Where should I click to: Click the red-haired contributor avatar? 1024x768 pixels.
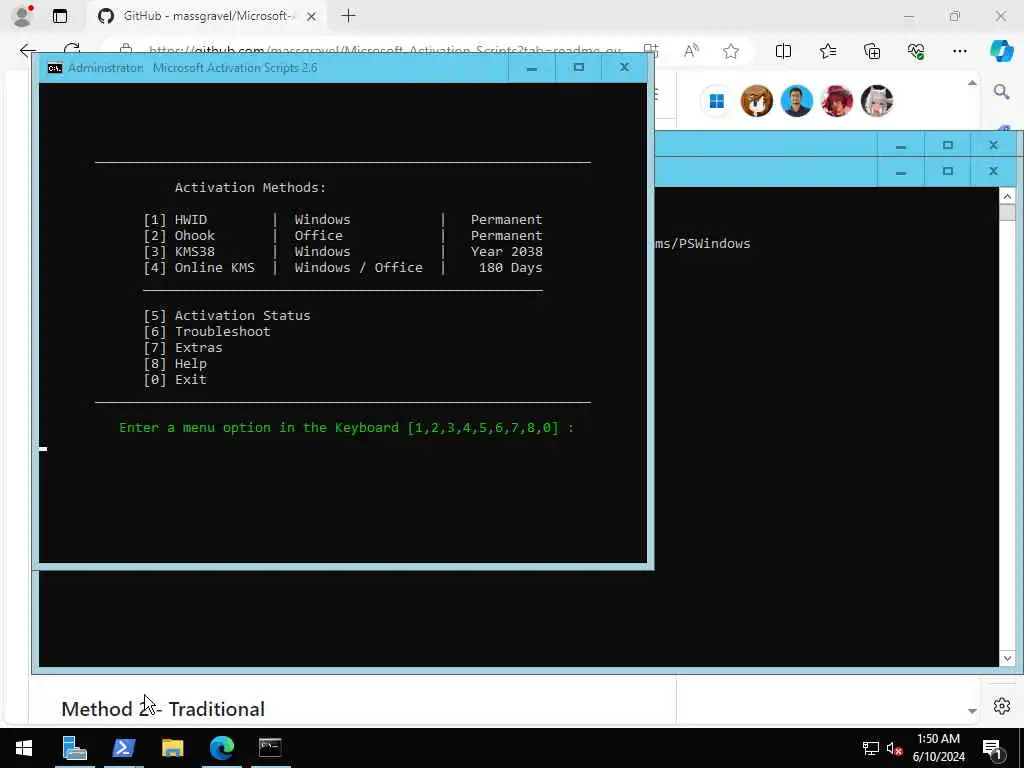(x=836, y=101)
